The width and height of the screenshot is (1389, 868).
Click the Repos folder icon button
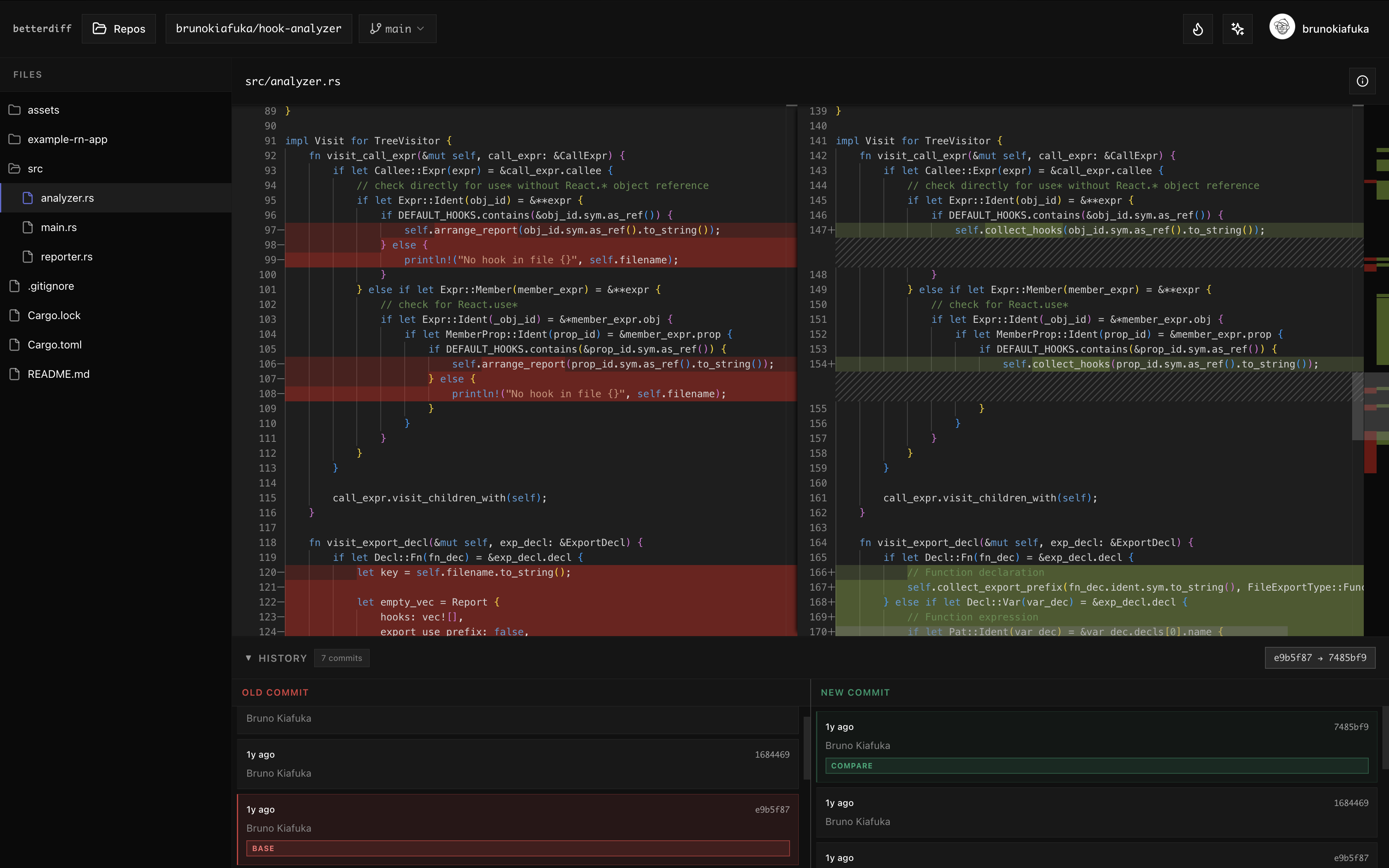tap(119, 29)
